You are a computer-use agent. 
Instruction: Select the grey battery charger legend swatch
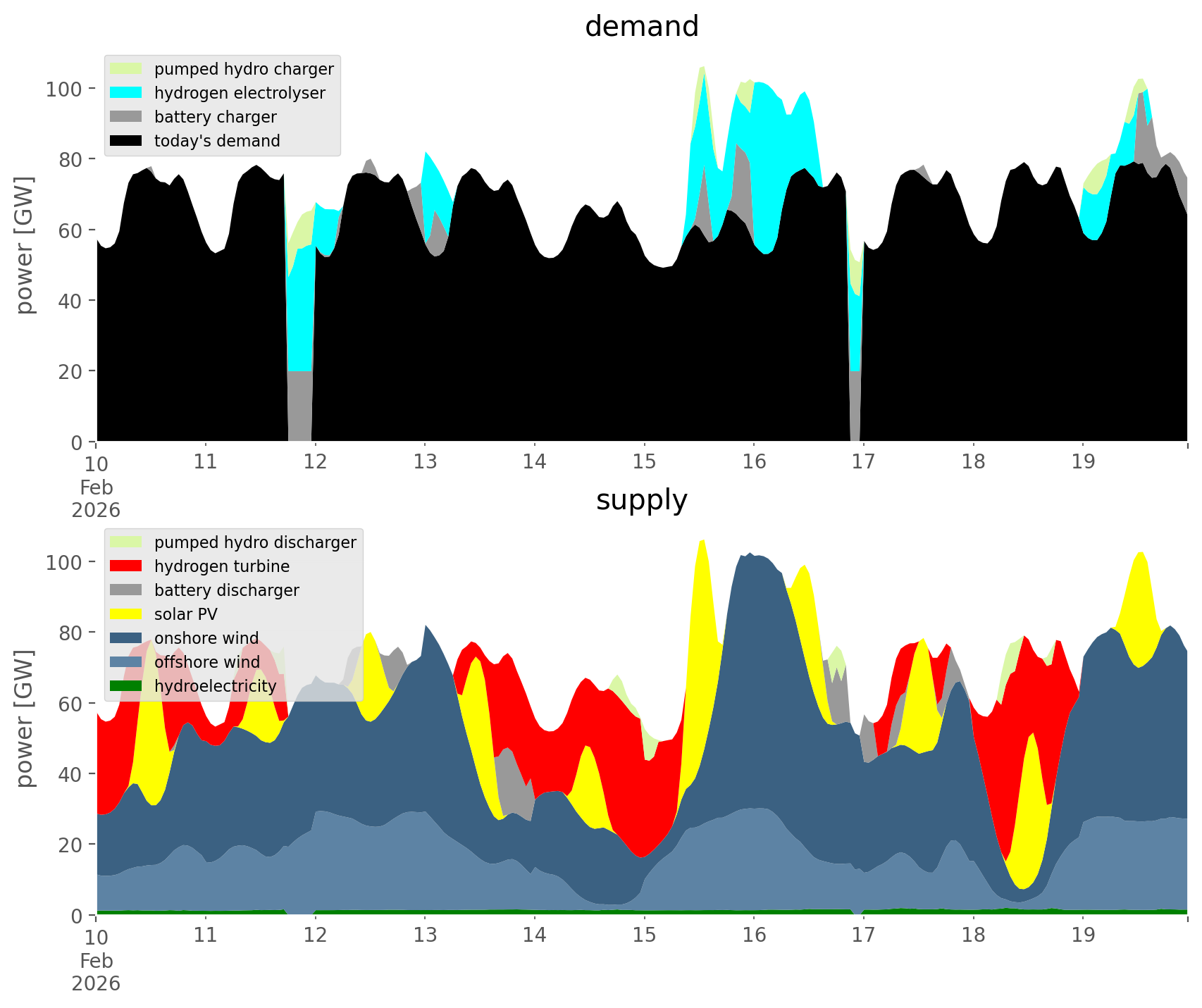coord(127,117)
